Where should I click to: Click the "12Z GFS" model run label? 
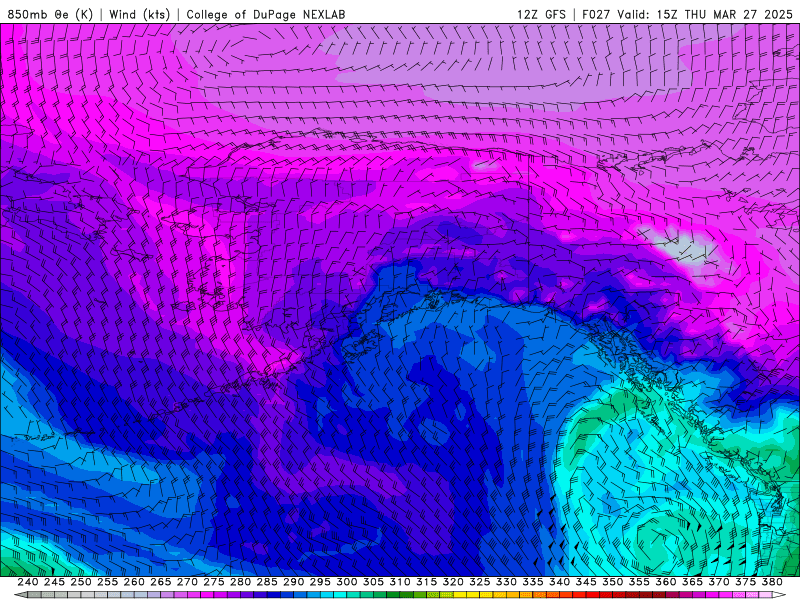click(x=541, y=14)
